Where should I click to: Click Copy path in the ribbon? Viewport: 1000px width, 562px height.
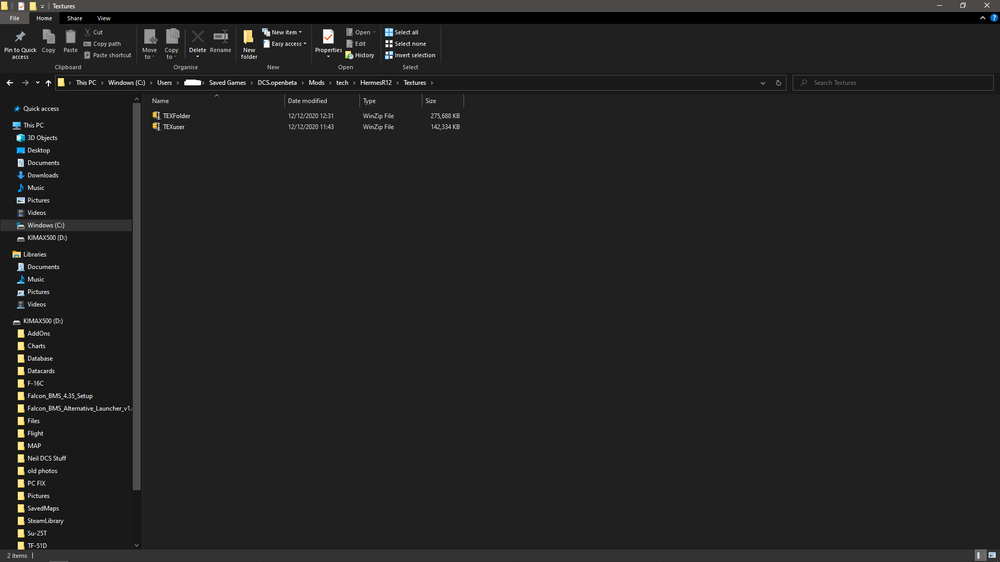(x=102, y=44)
